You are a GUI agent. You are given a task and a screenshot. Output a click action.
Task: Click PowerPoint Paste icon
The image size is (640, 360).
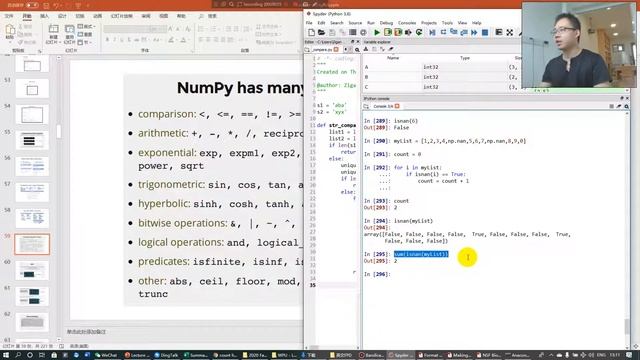tap(10, 31)
